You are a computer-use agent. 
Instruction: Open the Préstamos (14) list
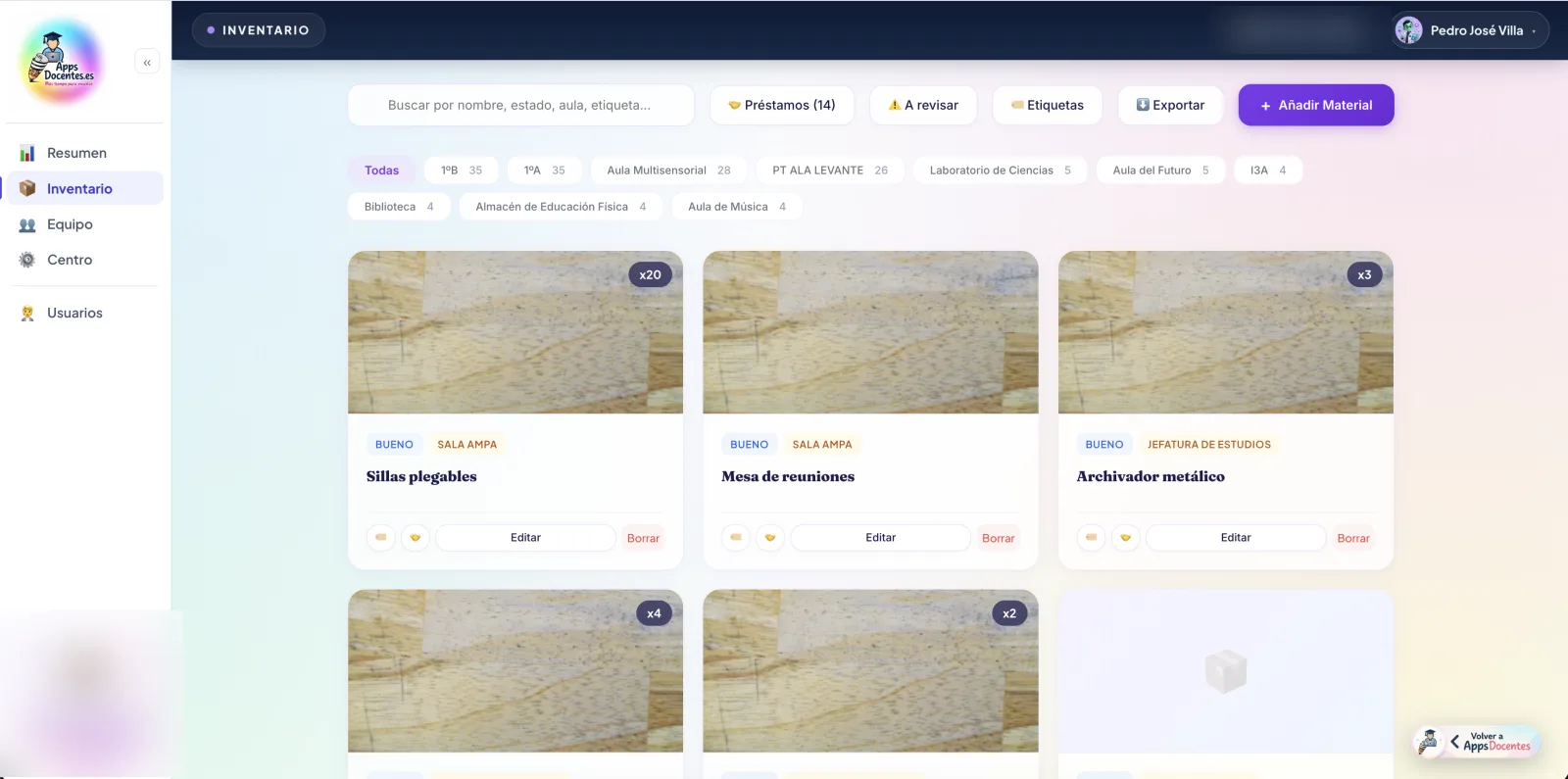click(x=782, y=105)
